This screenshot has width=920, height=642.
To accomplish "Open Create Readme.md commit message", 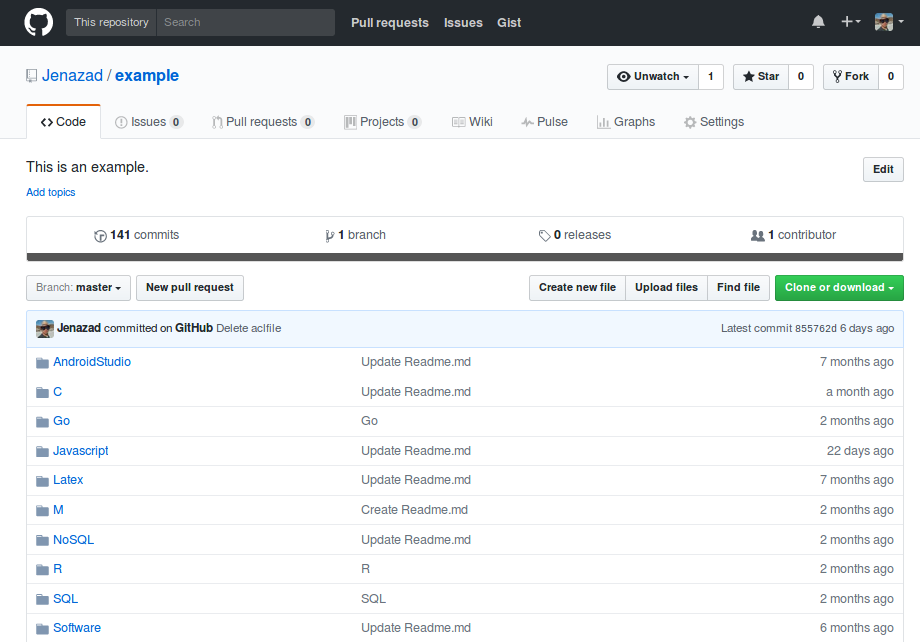I will pos(414,510).
